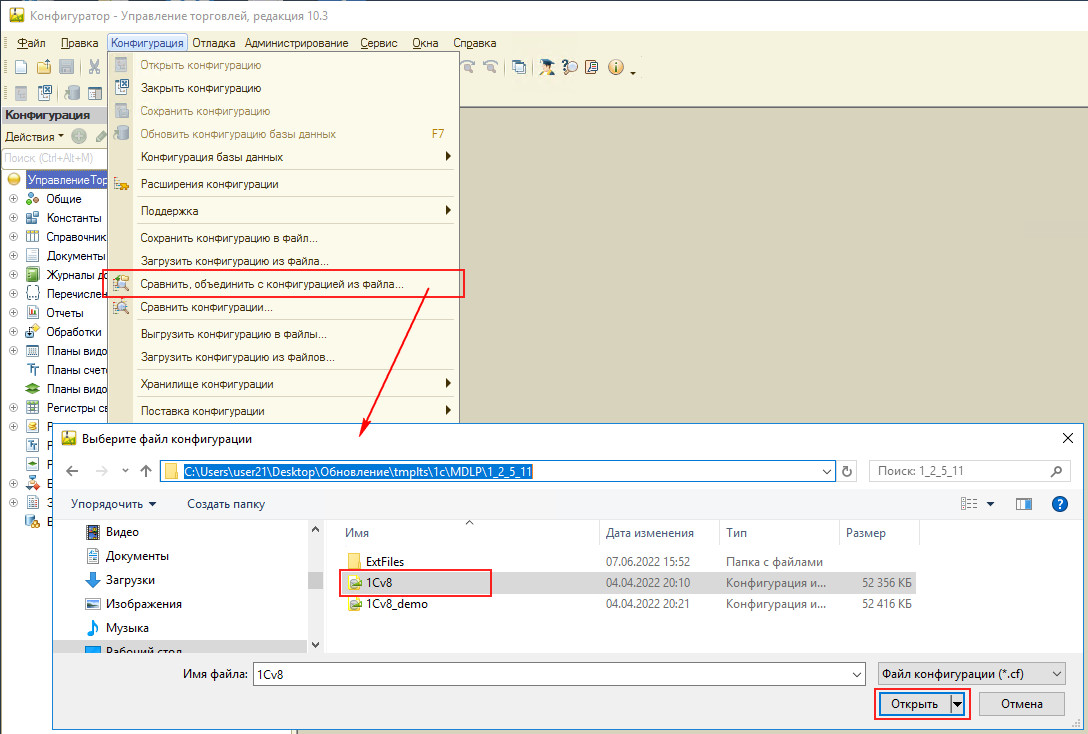Sort files by Размер column
The height and width of the screenshot is (734, 1088).
(879, 533)
